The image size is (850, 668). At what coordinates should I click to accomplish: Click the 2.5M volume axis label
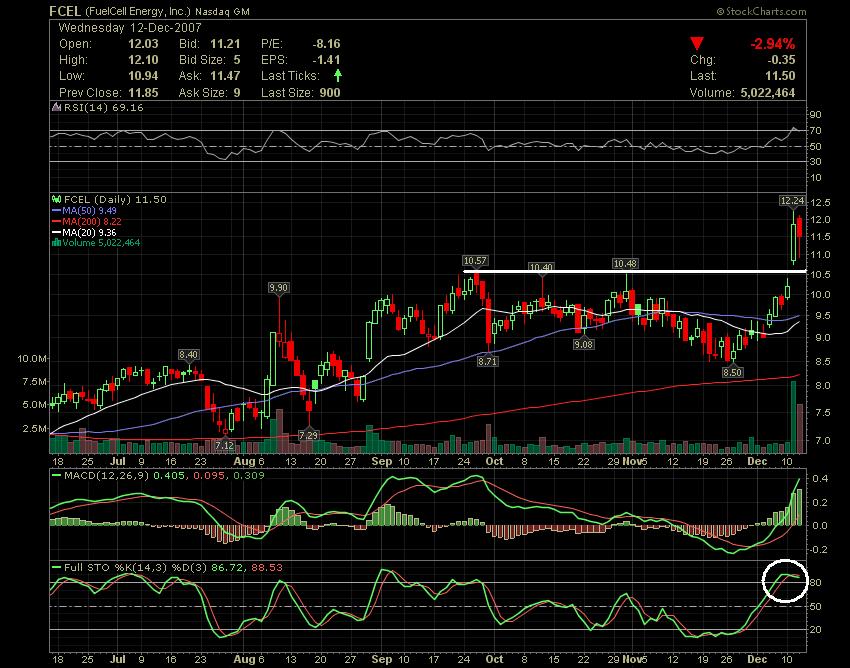35,428
